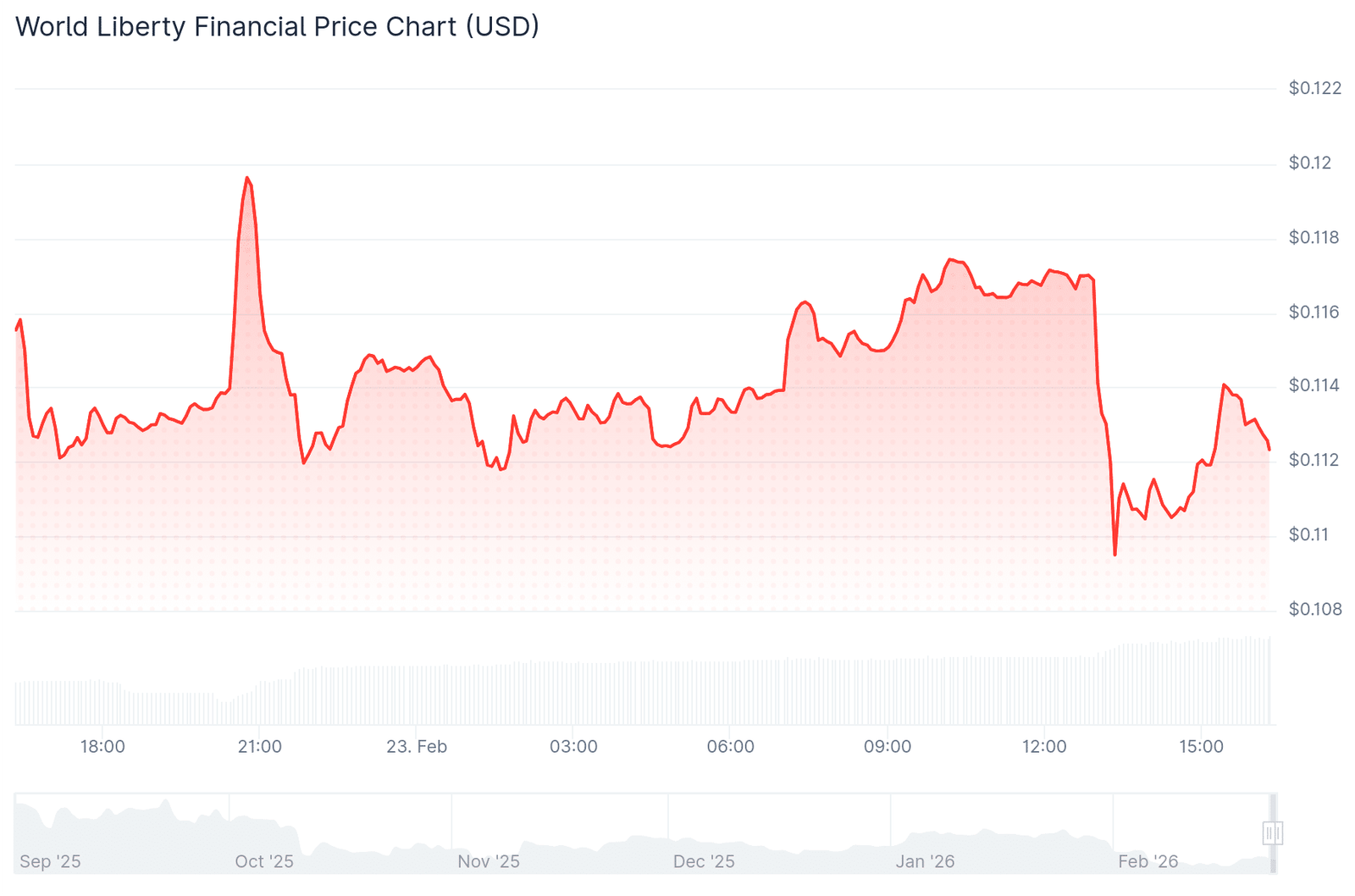
Task: Click the $0.116 price axis label
Action: [x=1314, y=312]
